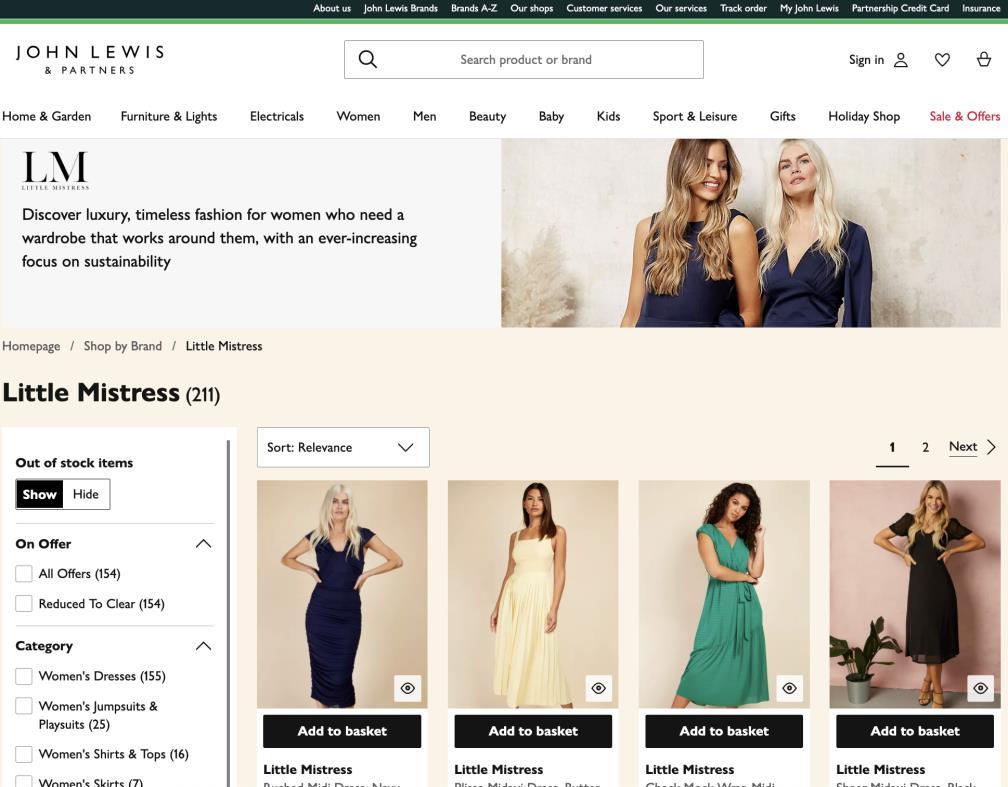Open wishlist heart icon
The image size is (1008, 787).
(942, 60)
